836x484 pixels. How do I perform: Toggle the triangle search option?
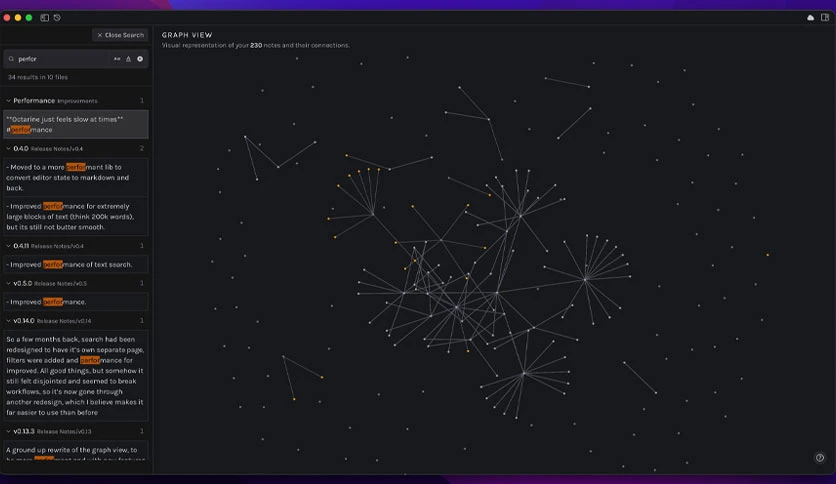pyautogui.click(x=128, y=59)
